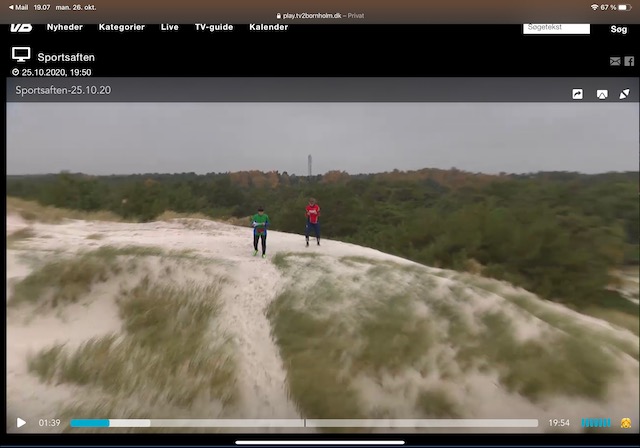Click the video progress bar

(x=304, y=423)
